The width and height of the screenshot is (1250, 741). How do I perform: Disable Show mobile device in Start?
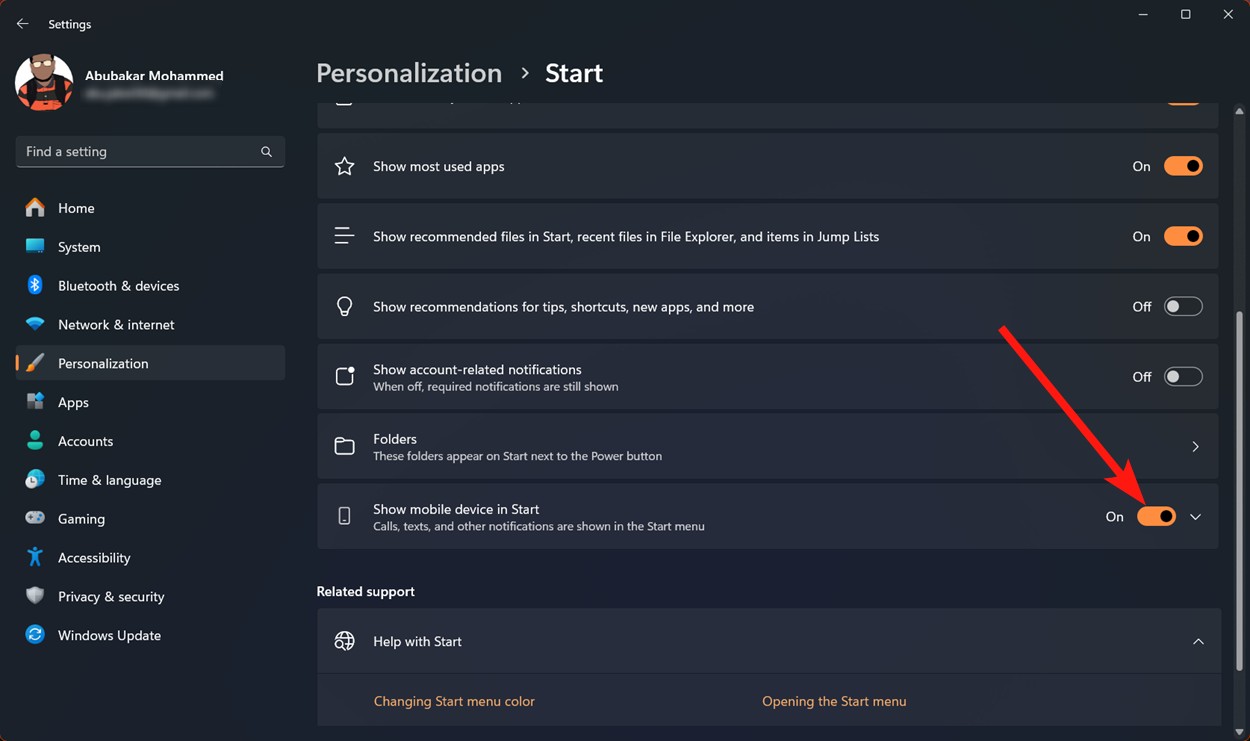1157,516
